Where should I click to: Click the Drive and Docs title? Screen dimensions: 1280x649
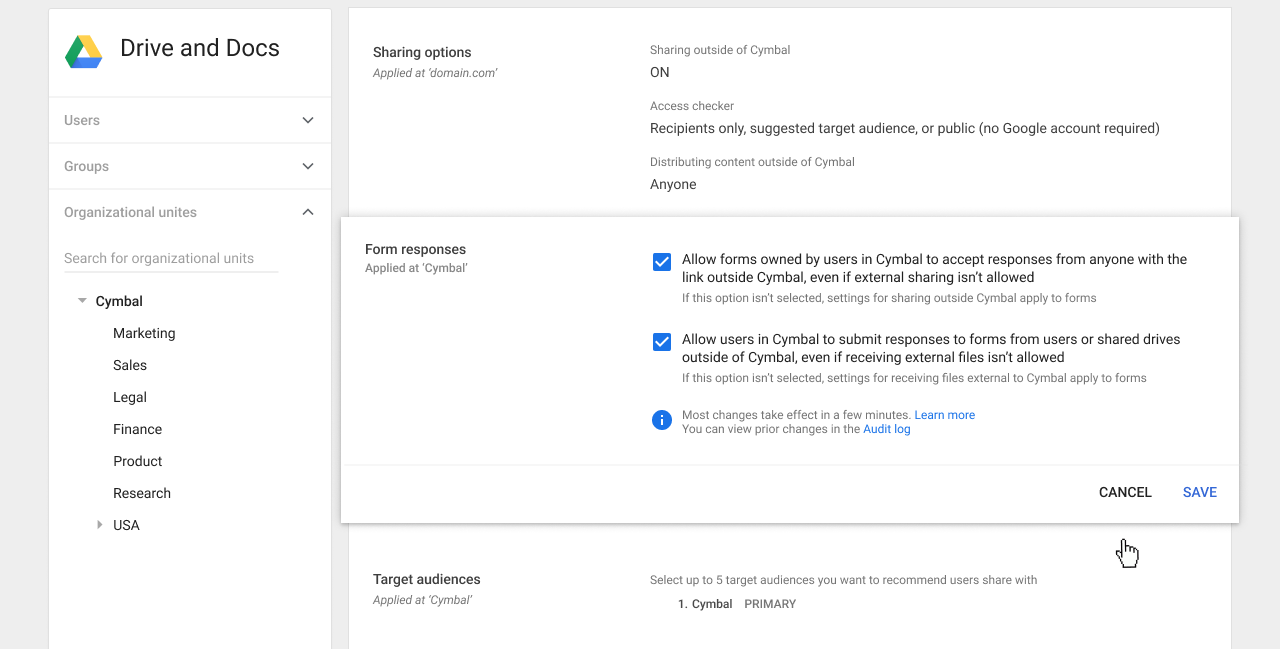200,48
